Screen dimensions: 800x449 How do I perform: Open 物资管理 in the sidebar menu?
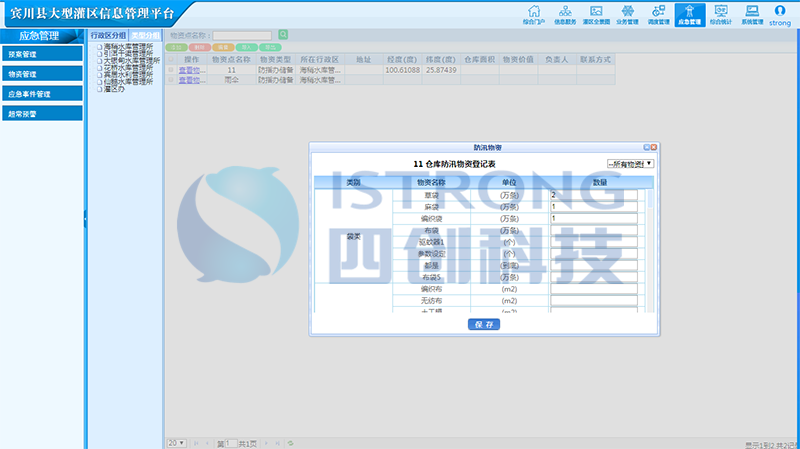42,74
